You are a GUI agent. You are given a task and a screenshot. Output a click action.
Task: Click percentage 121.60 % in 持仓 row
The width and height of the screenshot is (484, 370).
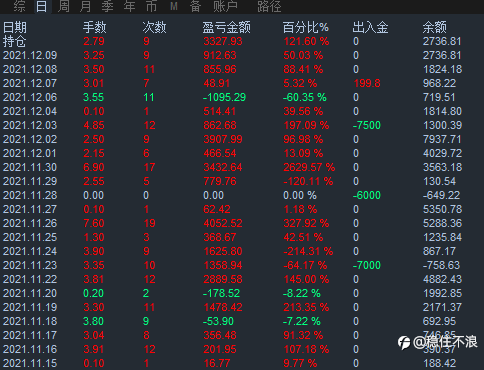coord(306,41)
